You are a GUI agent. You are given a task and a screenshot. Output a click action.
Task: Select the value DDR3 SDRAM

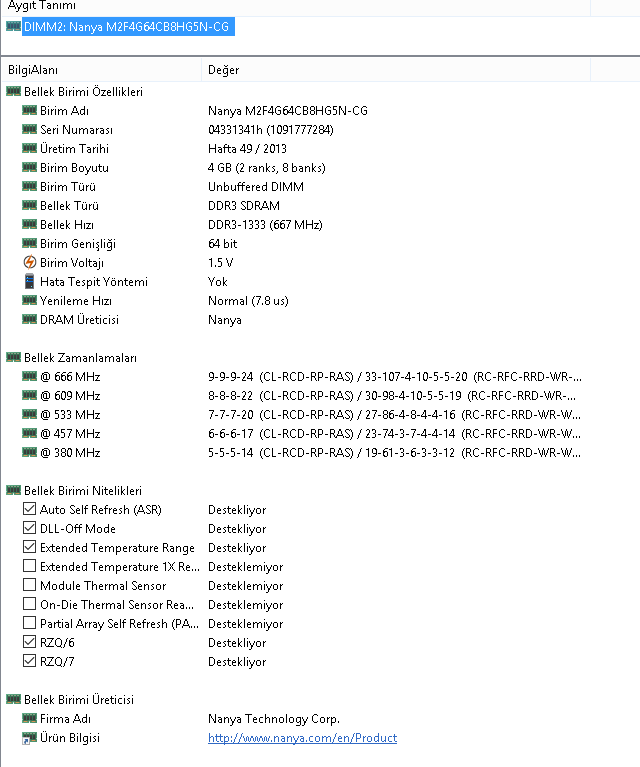(x=244, y=205)
